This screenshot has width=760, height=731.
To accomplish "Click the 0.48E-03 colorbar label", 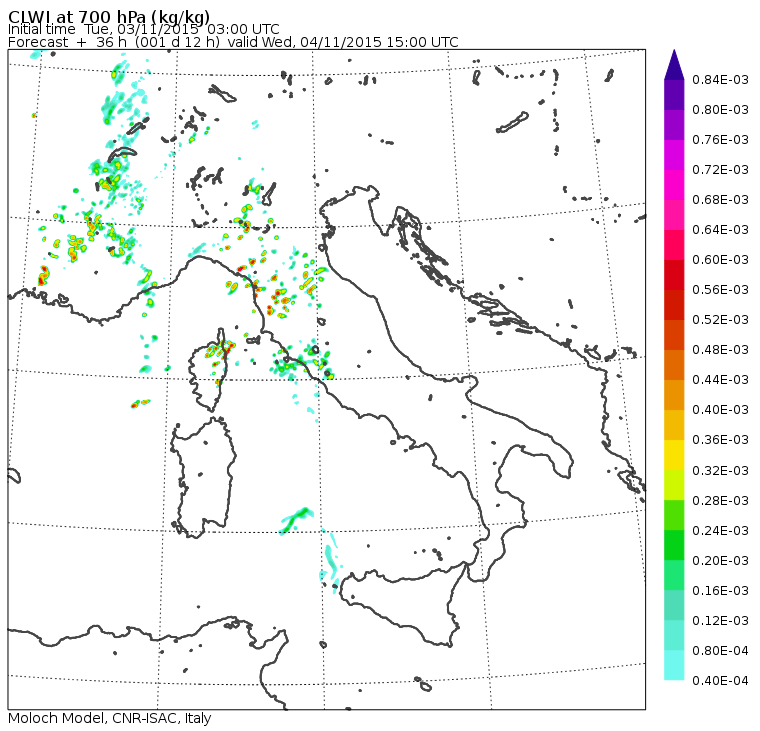I will click(x=720, y=350).
